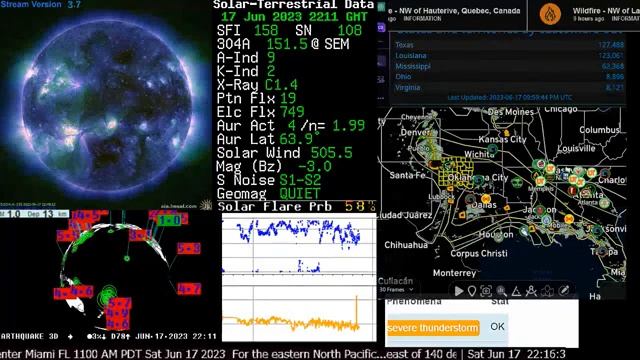
Task: Click the green sidebar icon at top
Action: [x=381, y=7]
